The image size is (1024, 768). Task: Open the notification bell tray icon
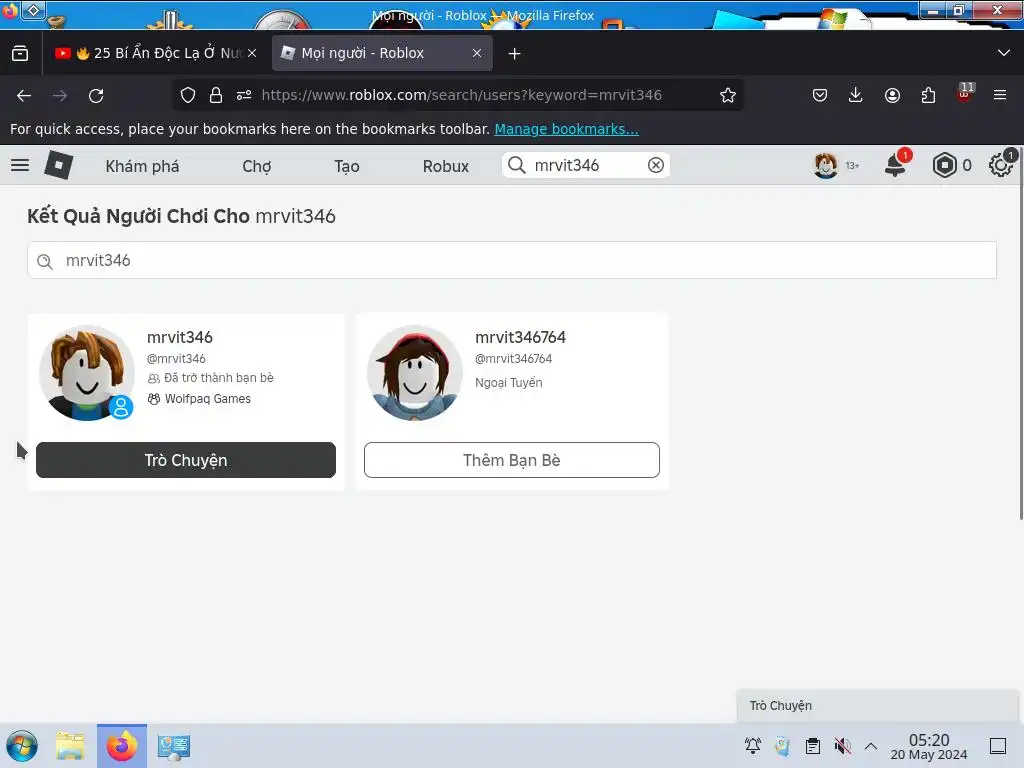(x=753, y=746)
